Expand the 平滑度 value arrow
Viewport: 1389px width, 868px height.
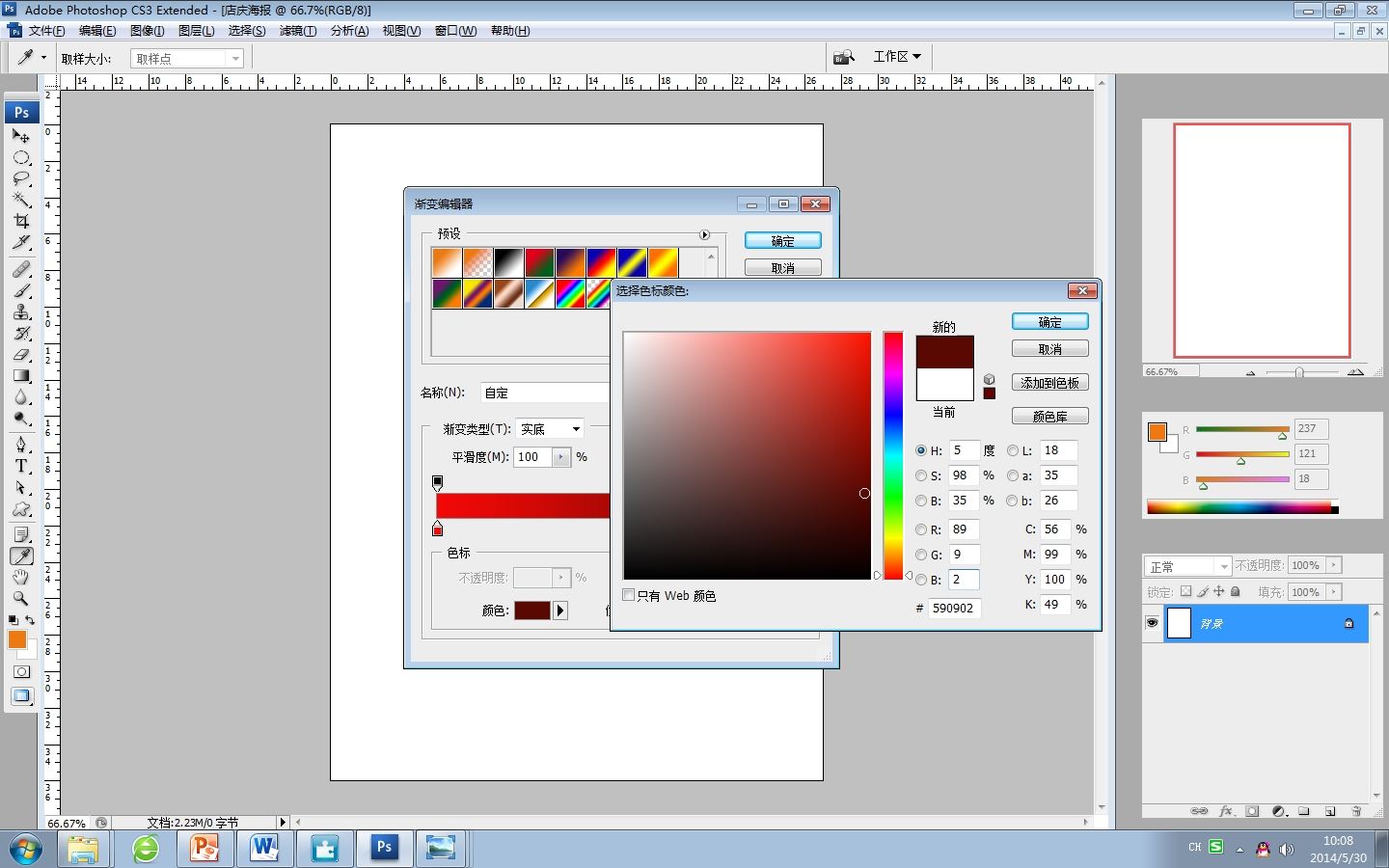coord(561,457)
